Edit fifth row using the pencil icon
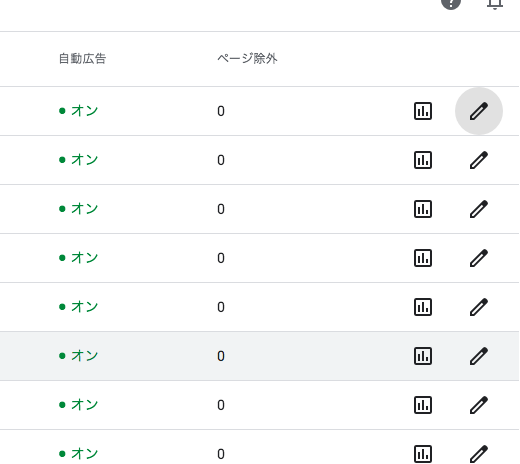 pyautogui.click(x=479, y=307)
